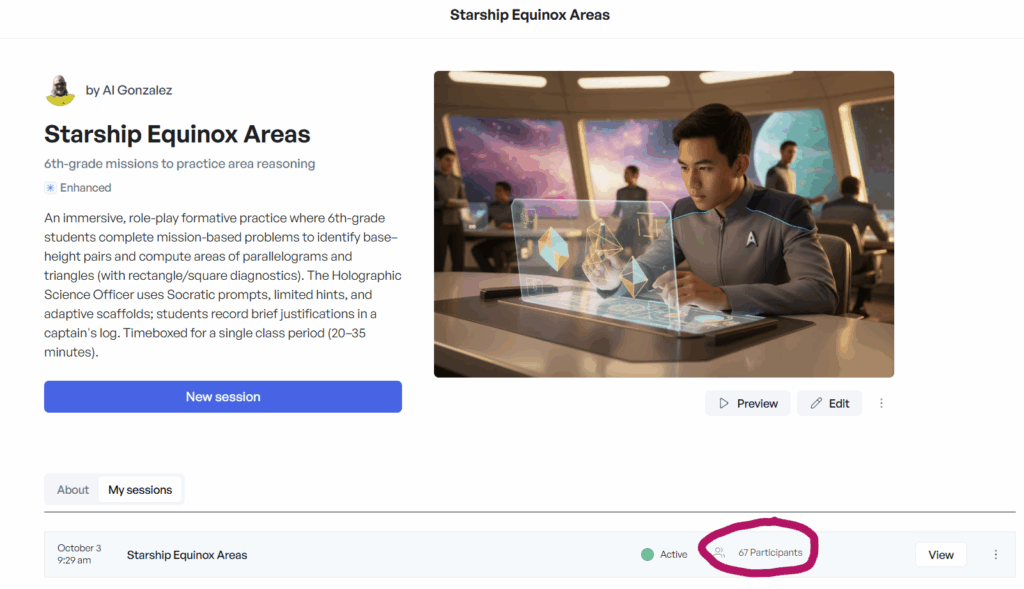
Task: Click the starship cover image
Action: 663,224
